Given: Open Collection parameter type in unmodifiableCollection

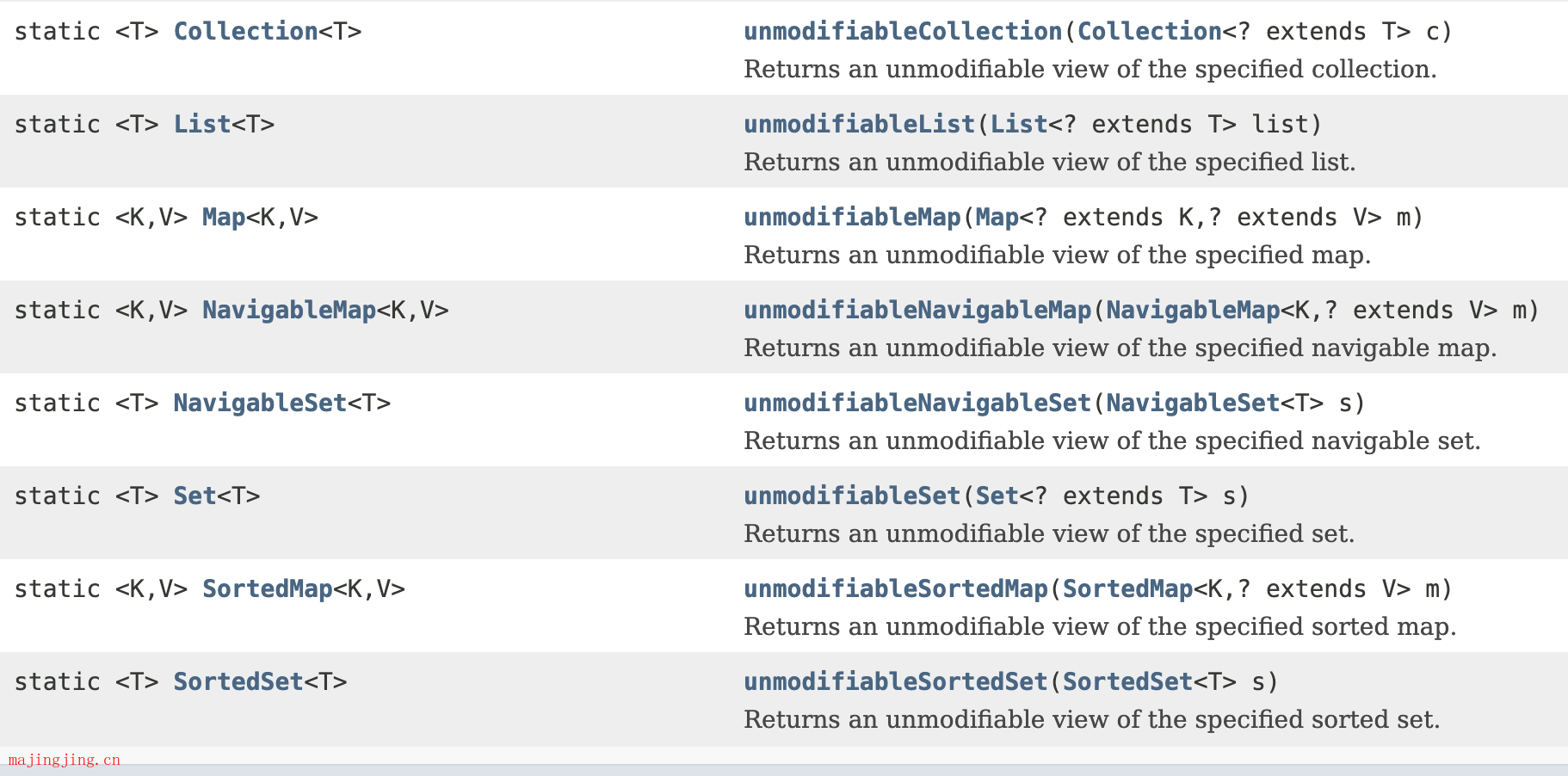Looking at the screenshot, I should tap(1150, 31).
